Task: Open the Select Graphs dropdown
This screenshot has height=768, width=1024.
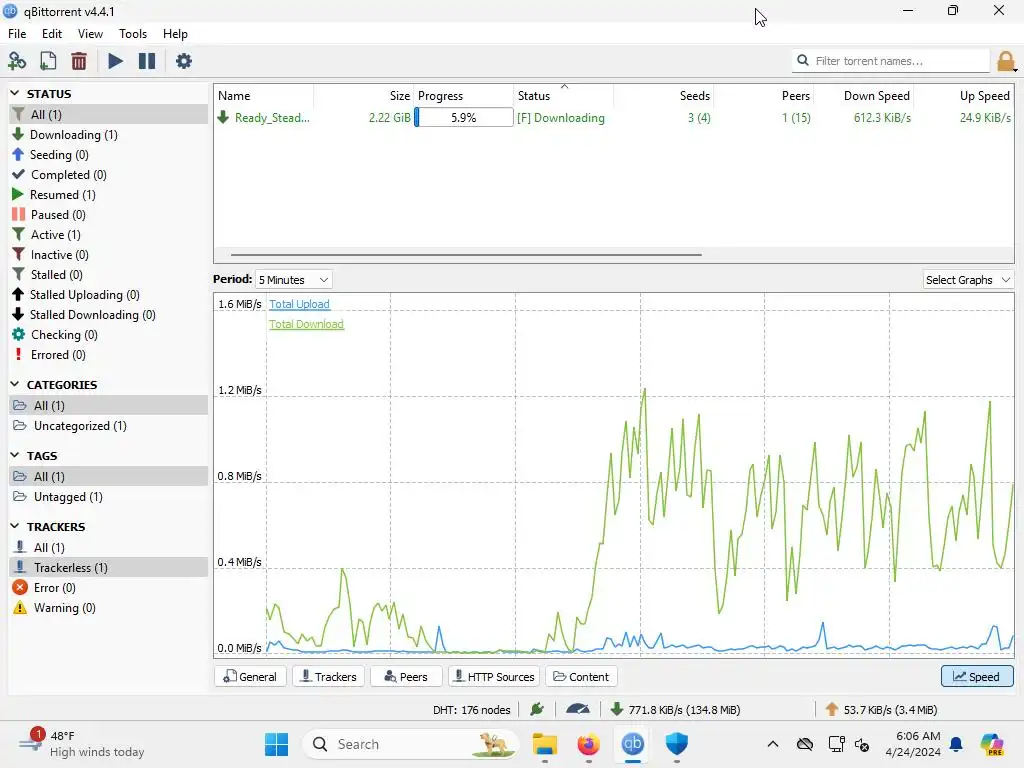Action: click(x=968, y=280)
